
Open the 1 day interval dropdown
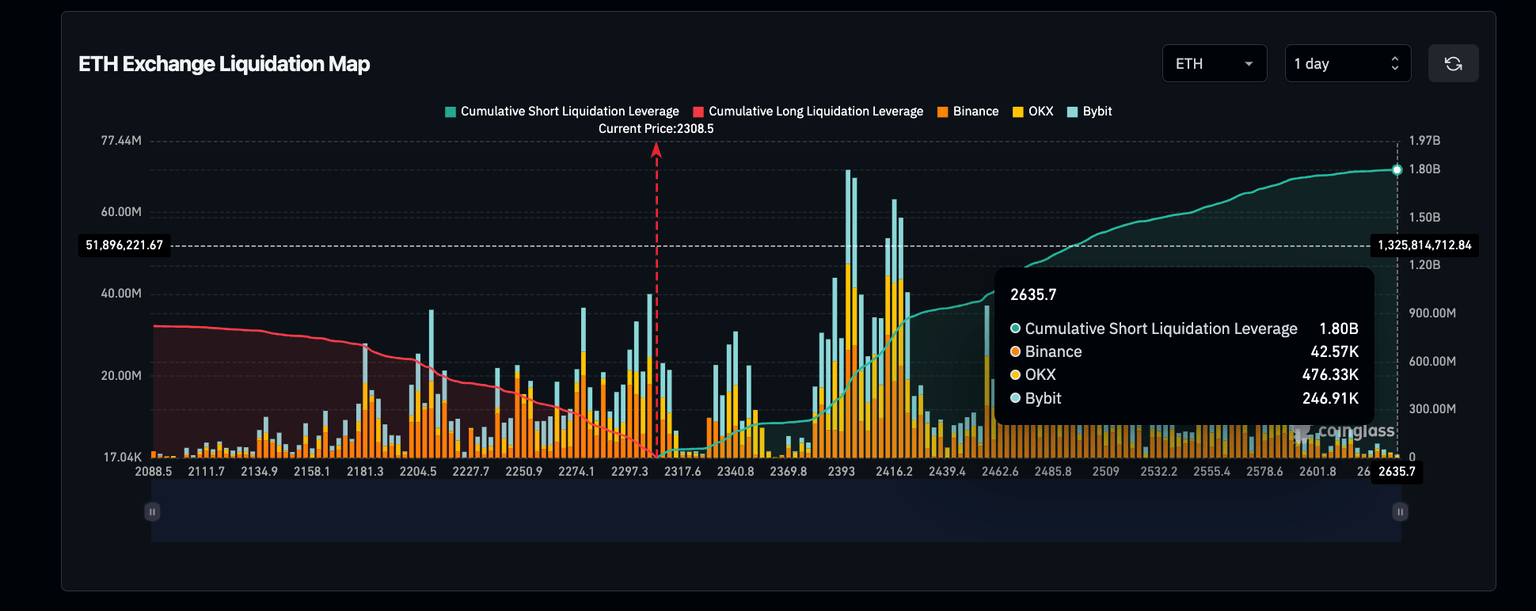[1347, 62]
